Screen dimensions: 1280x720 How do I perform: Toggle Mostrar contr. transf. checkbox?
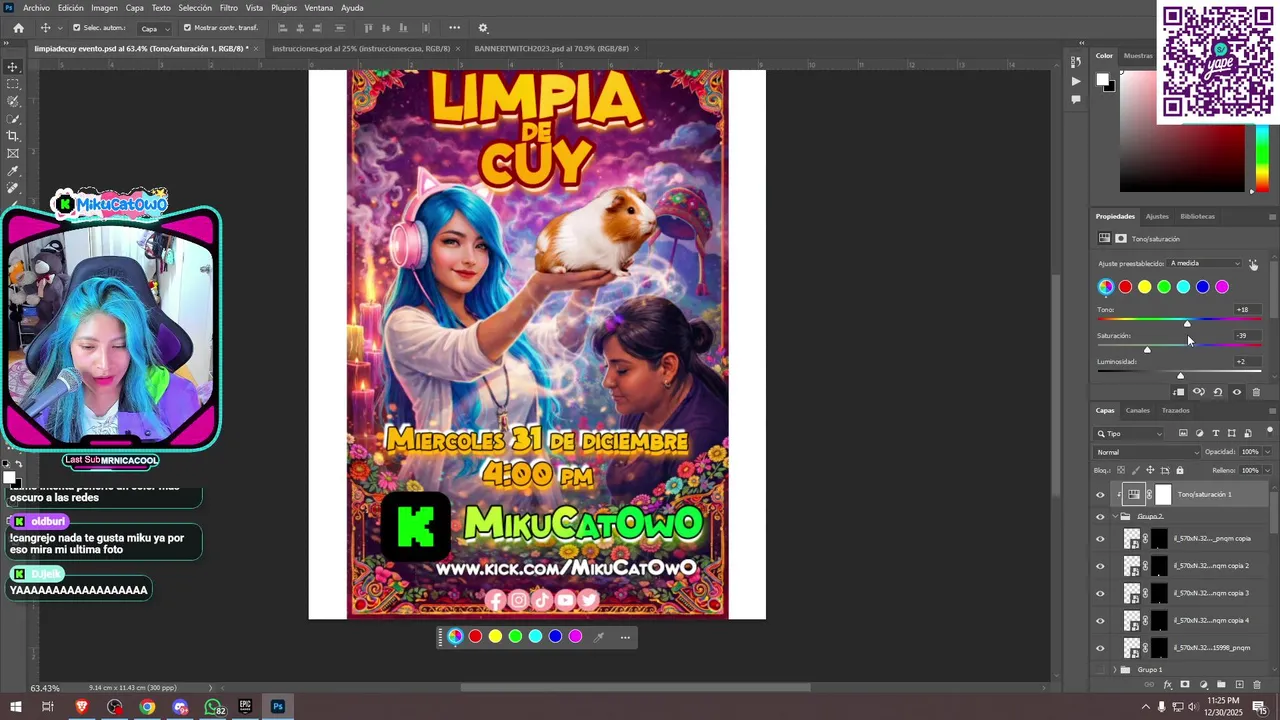[187, 28]
